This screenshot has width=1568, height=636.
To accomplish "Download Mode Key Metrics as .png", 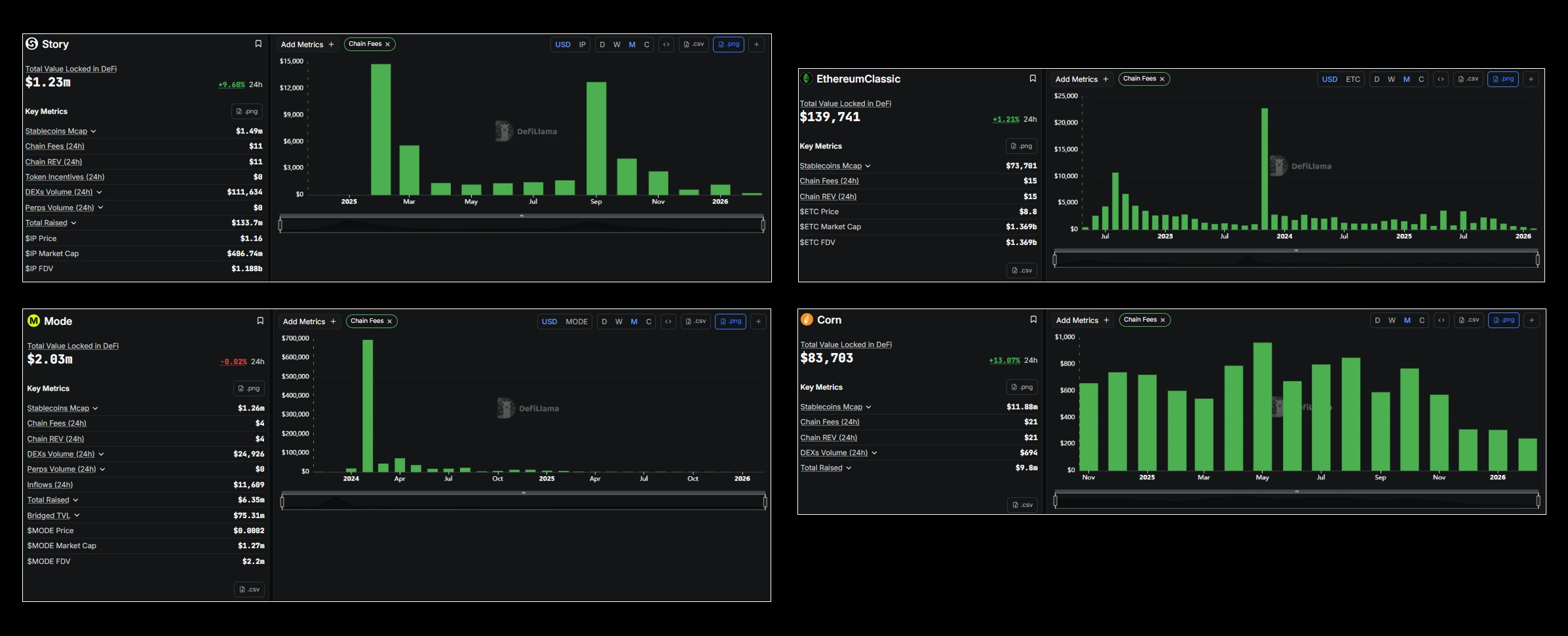I will tap(249, 388).
